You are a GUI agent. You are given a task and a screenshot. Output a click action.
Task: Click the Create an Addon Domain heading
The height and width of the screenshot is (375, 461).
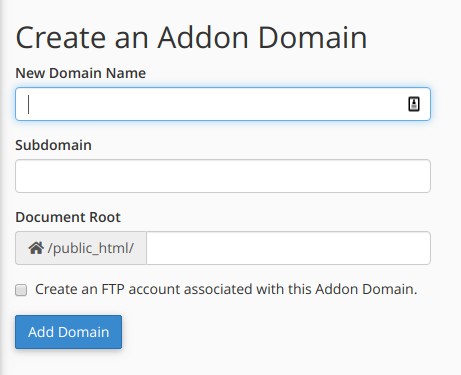tap(191, 37)
